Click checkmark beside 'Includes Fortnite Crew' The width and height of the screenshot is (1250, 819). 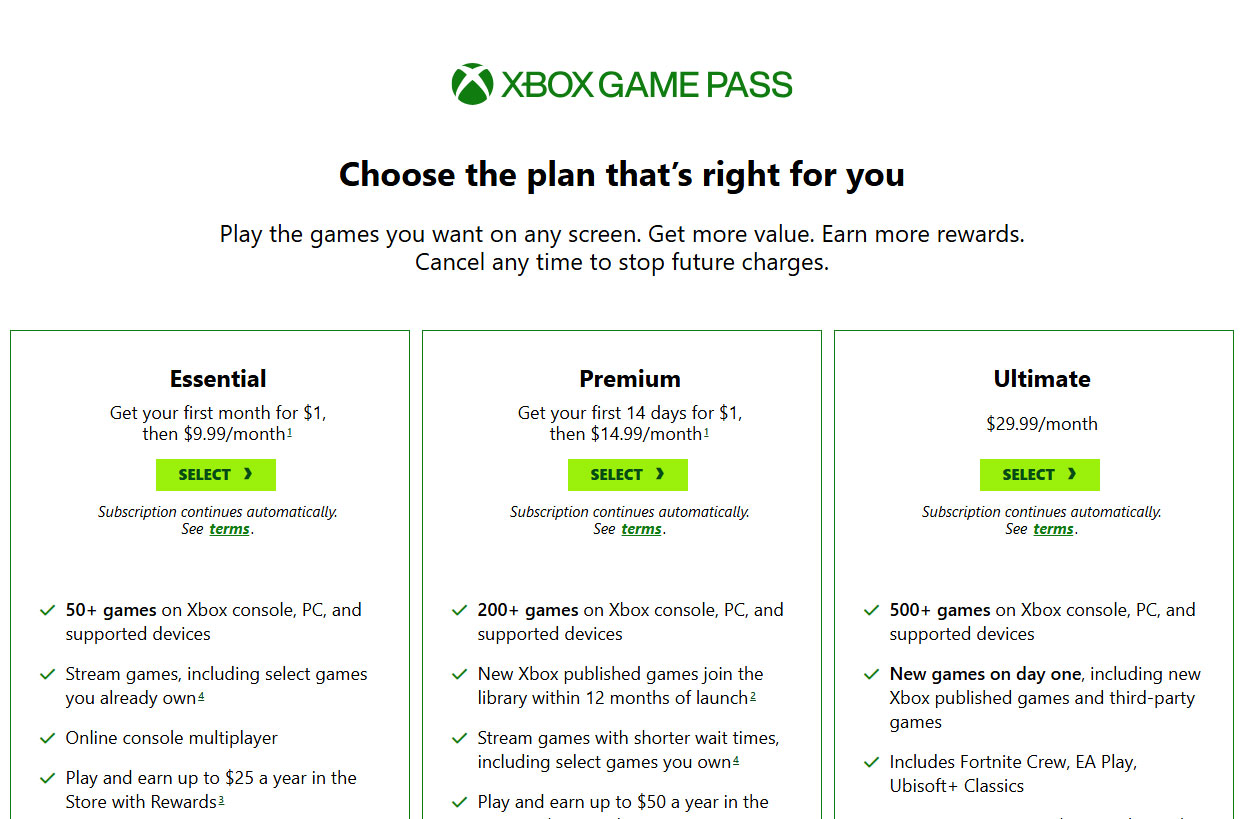coord(871,762)
